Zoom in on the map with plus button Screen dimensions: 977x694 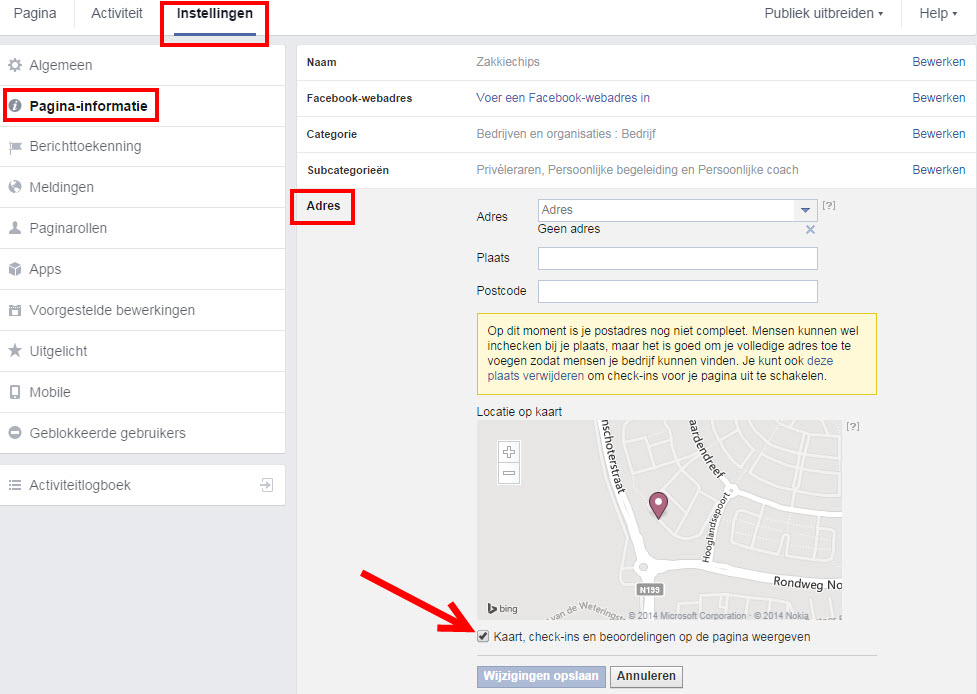pyautogui.click(x=509, y=452)
